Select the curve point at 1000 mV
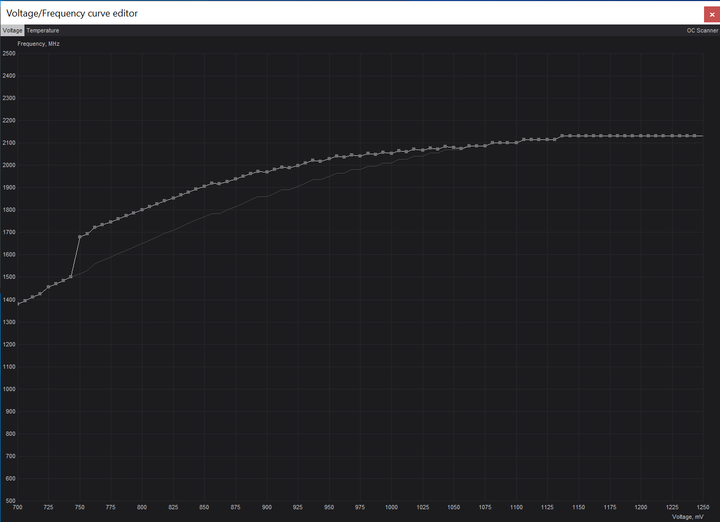Image resolution: width=720 pixels, height=522 pixels. coord(391,153)
